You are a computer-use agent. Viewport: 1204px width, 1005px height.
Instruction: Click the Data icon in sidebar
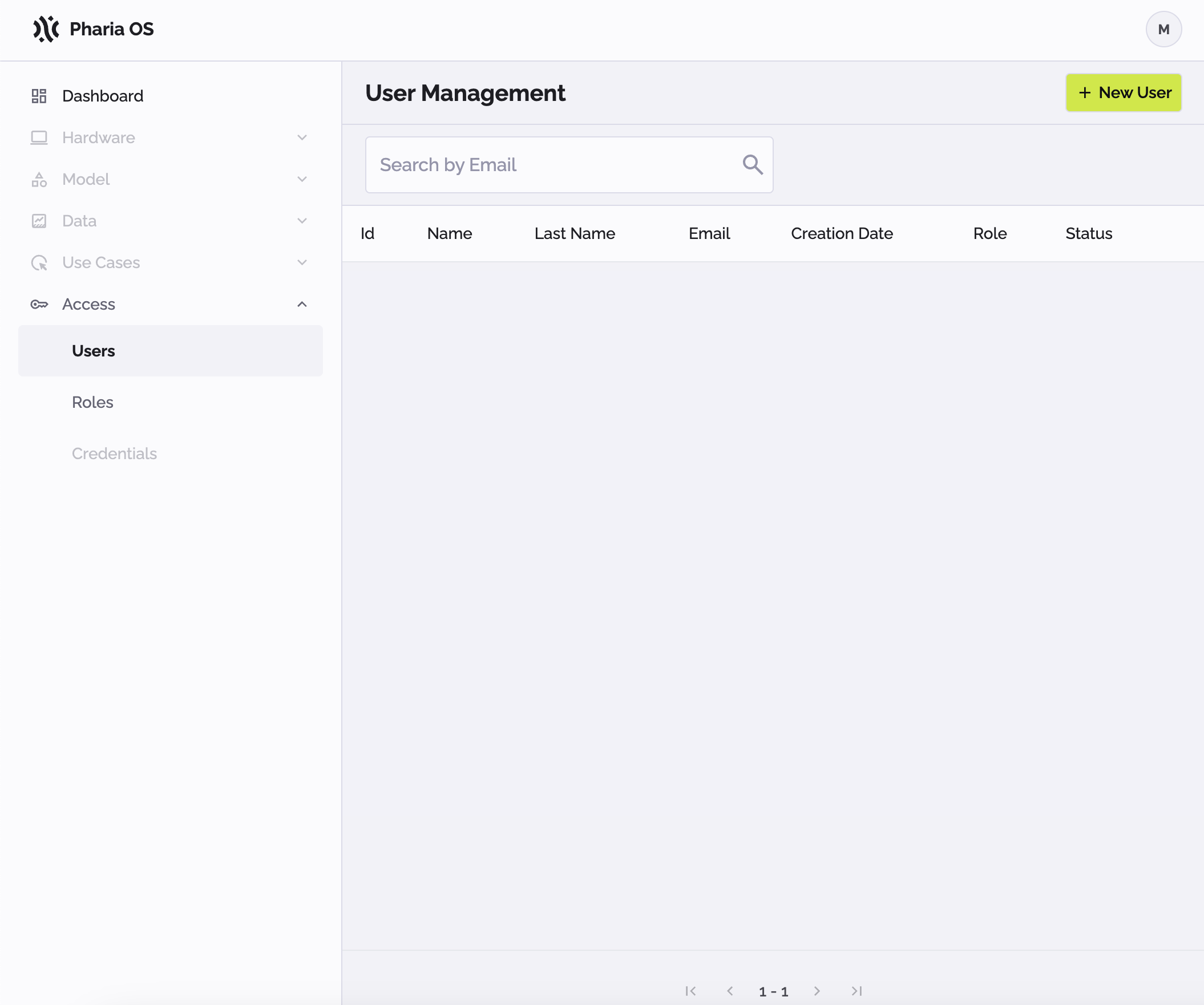[x=40, y=220]
